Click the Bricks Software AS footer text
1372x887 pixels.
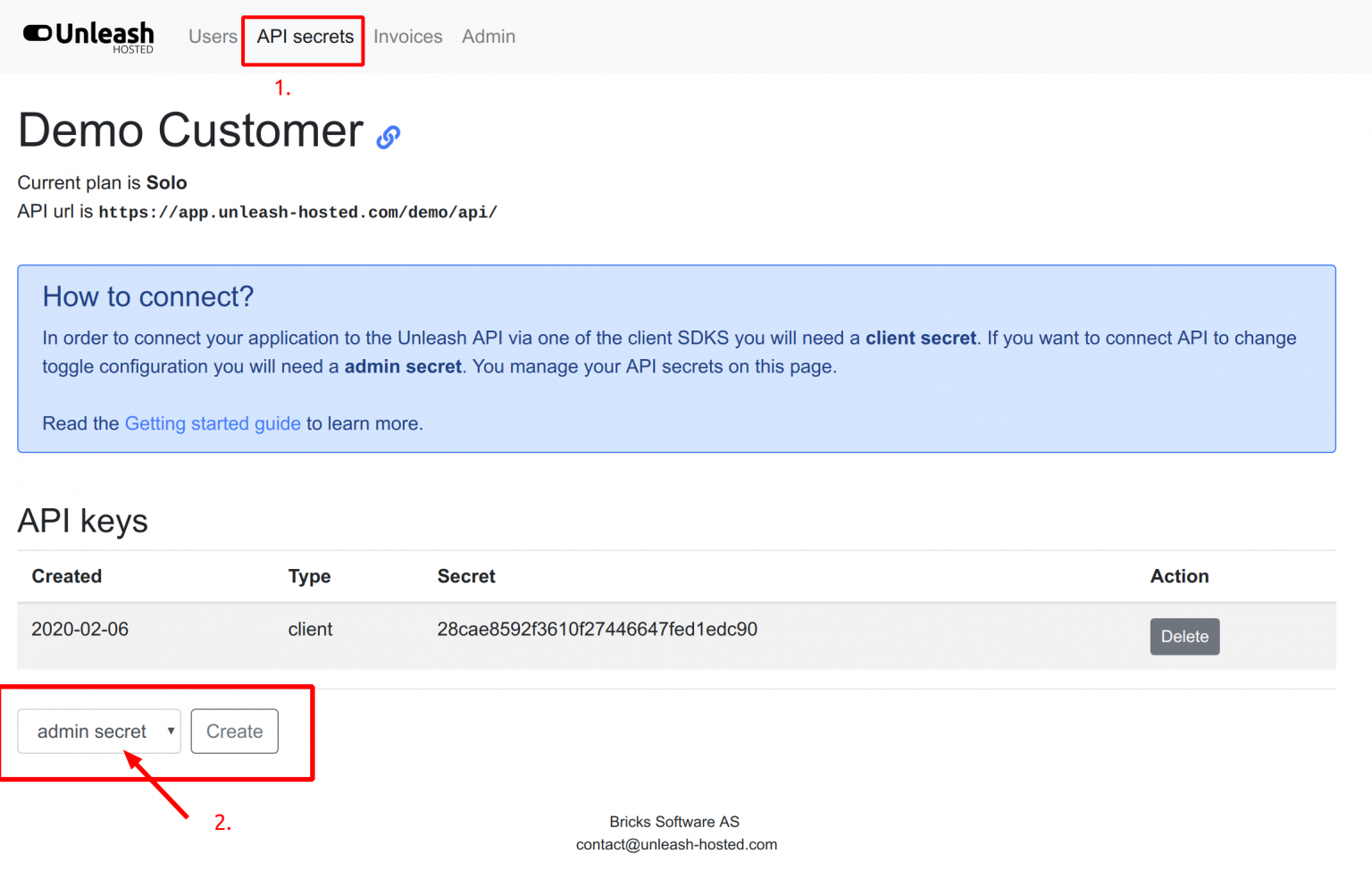674,821
